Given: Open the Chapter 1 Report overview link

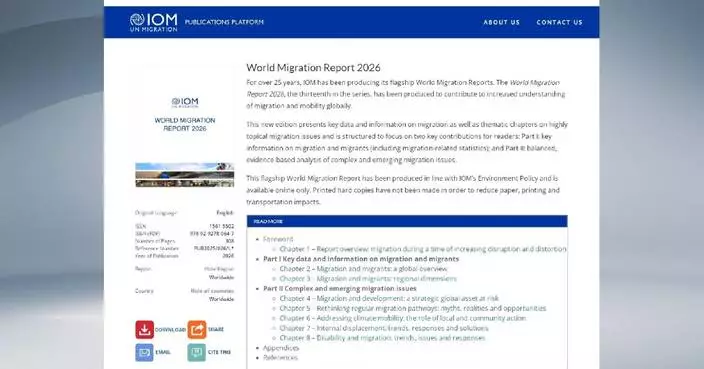Looking at the screenshot, I should coord(423,249).
